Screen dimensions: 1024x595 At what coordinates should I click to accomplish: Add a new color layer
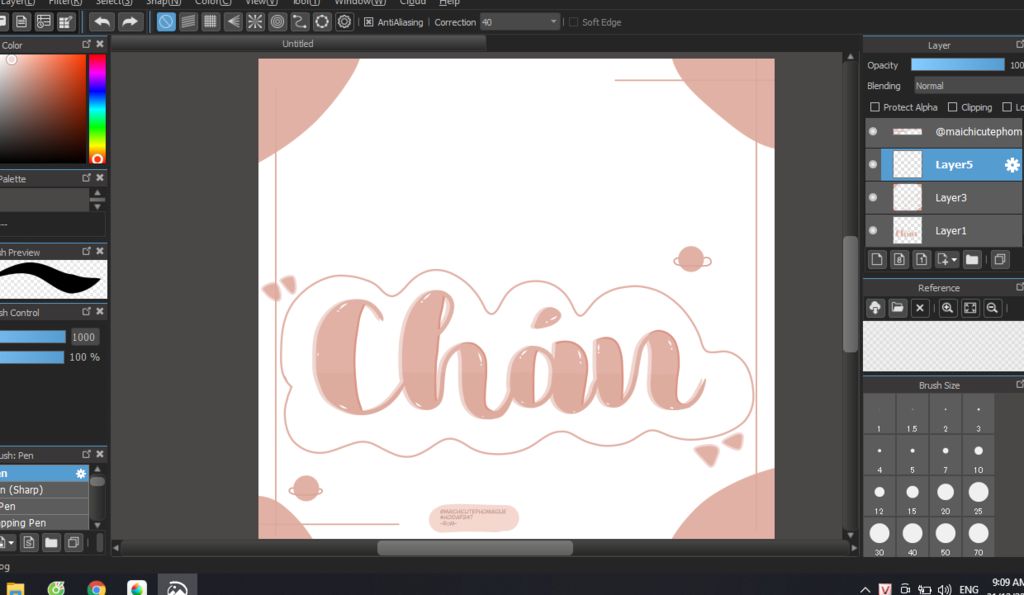point(877,259)
